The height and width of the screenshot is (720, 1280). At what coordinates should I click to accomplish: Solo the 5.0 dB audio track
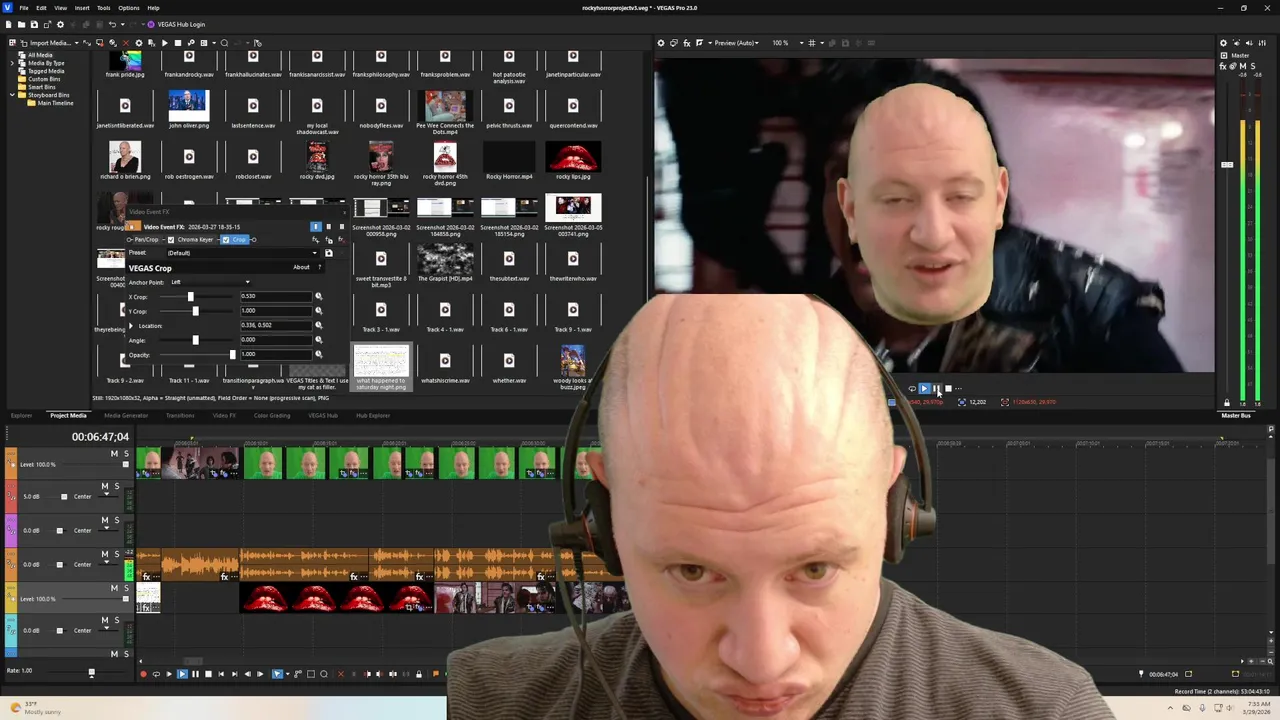click(117, 486)
